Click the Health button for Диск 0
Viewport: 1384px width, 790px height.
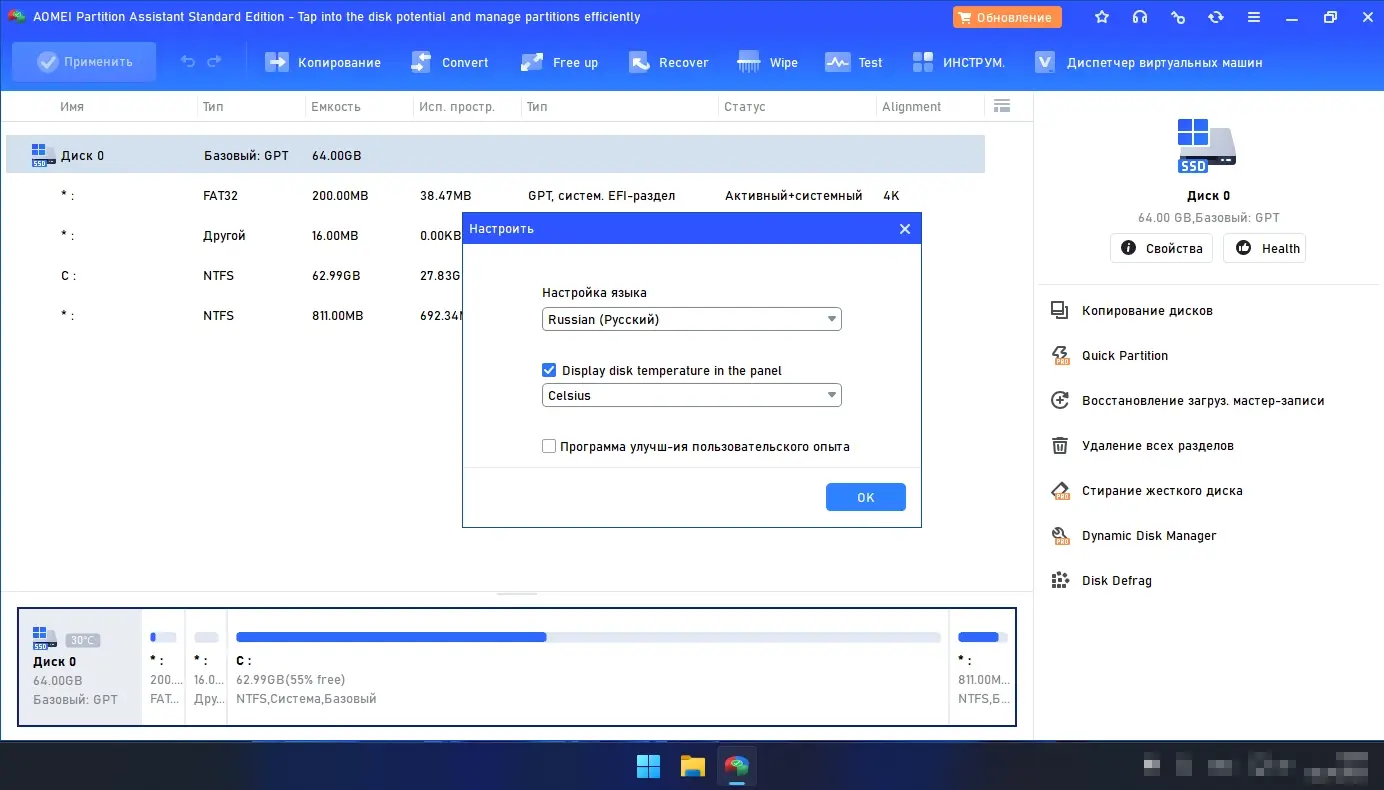pyautogui.click(x=1265, y=248)
